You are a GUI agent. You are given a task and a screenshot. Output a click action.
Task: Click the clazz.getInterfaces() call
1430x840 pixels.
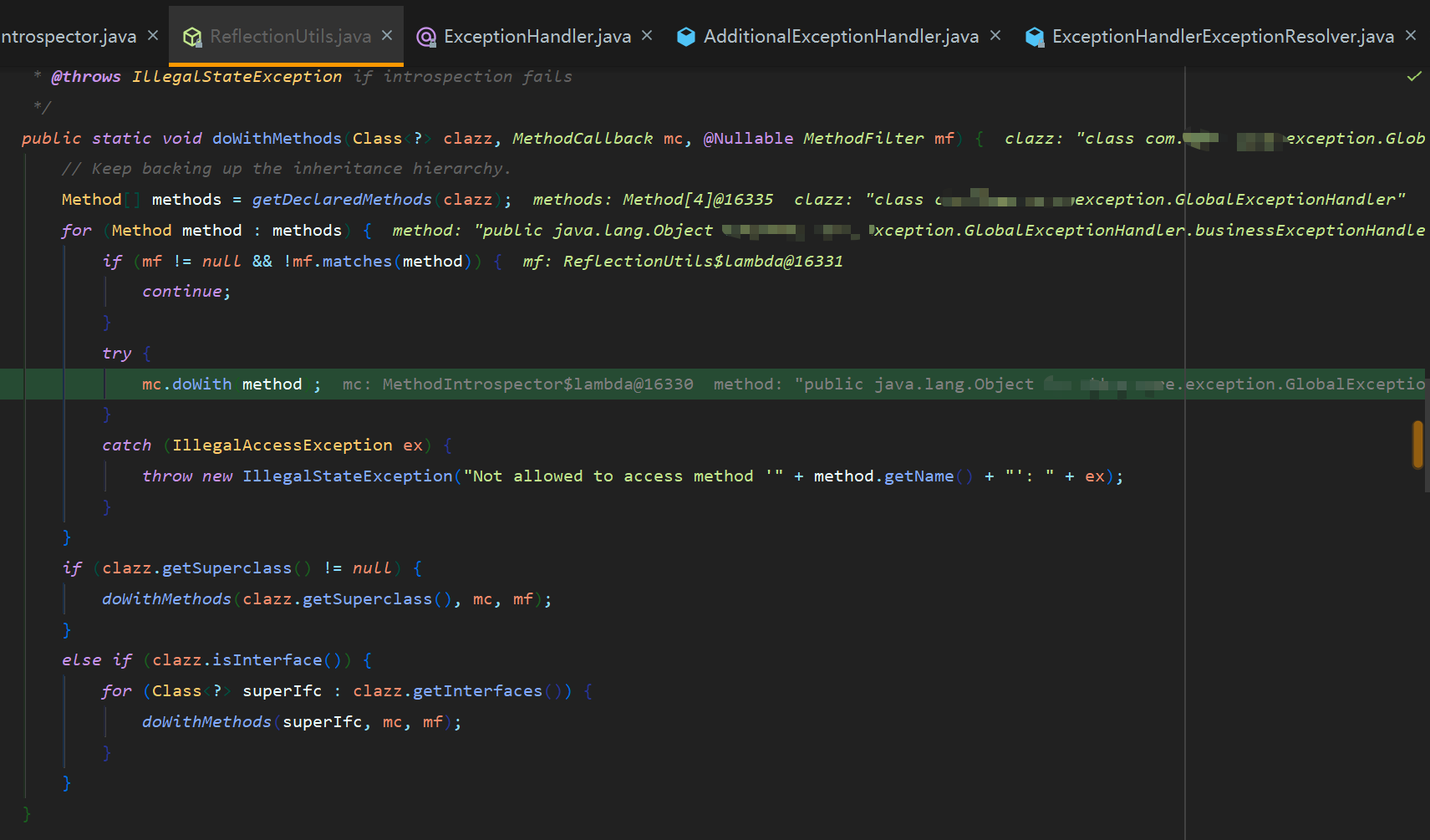(458, 690)
